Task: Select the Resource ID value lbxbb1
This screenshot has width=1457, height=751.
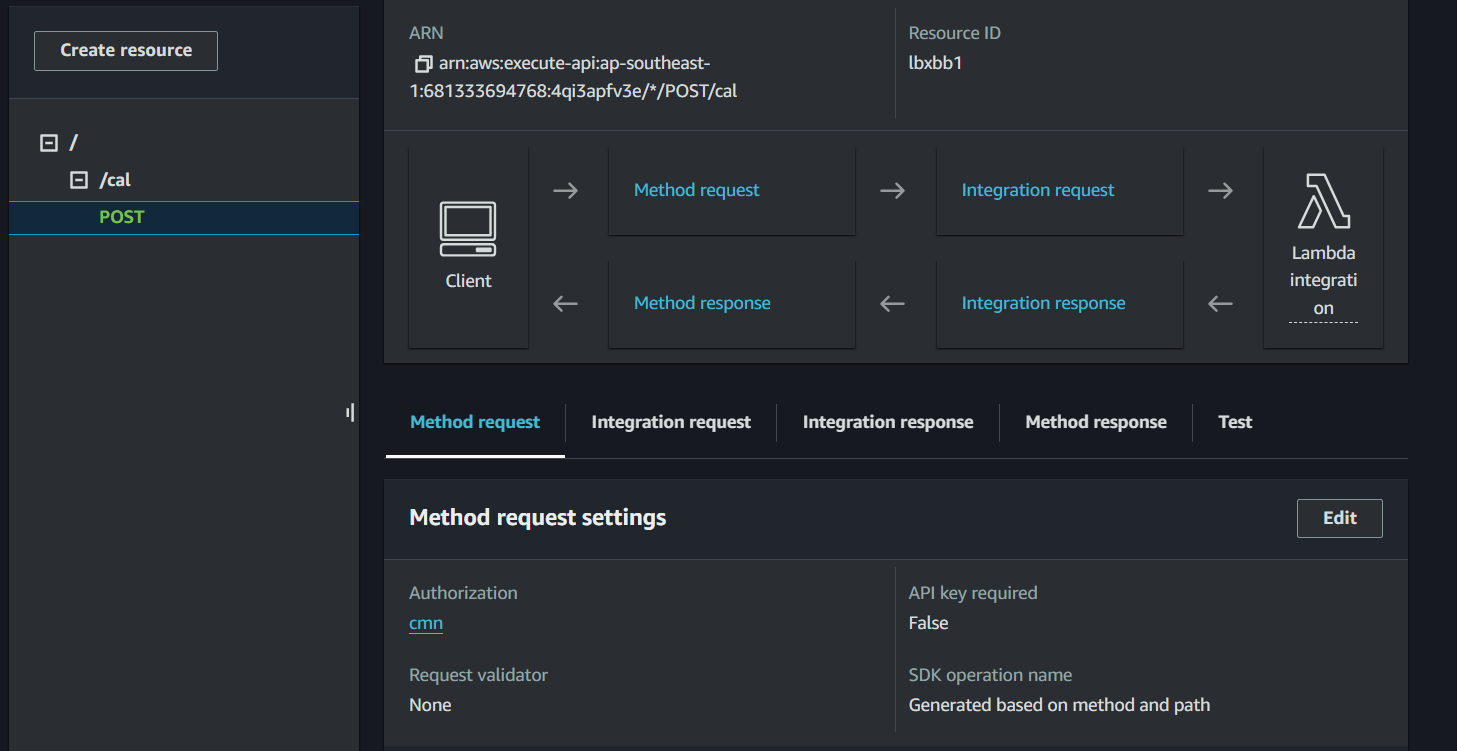Action: click(936, 62)
